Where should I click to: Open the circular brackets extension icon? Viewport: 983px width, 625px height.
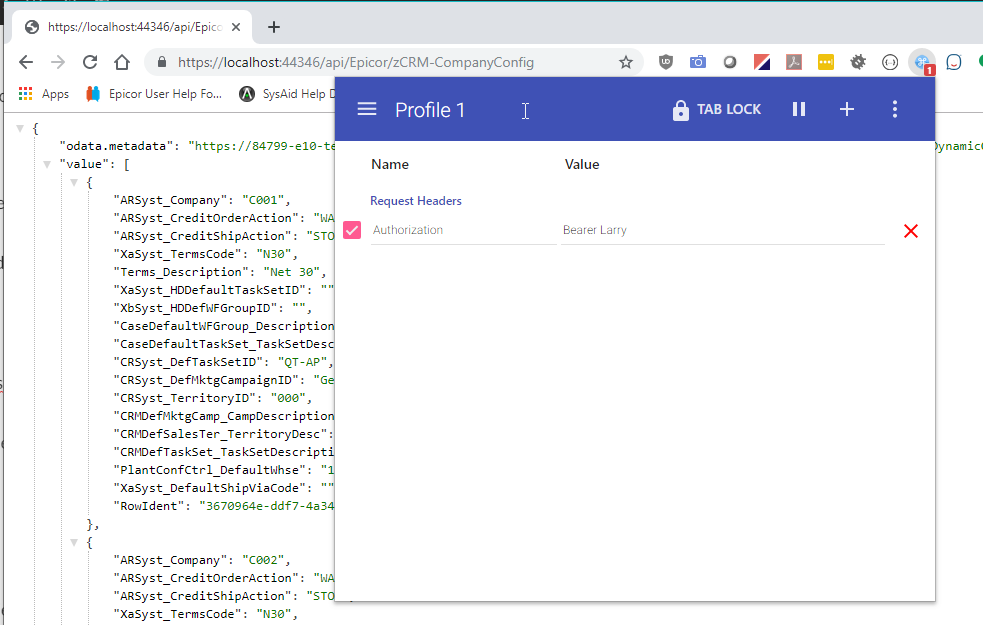point(890,62)
